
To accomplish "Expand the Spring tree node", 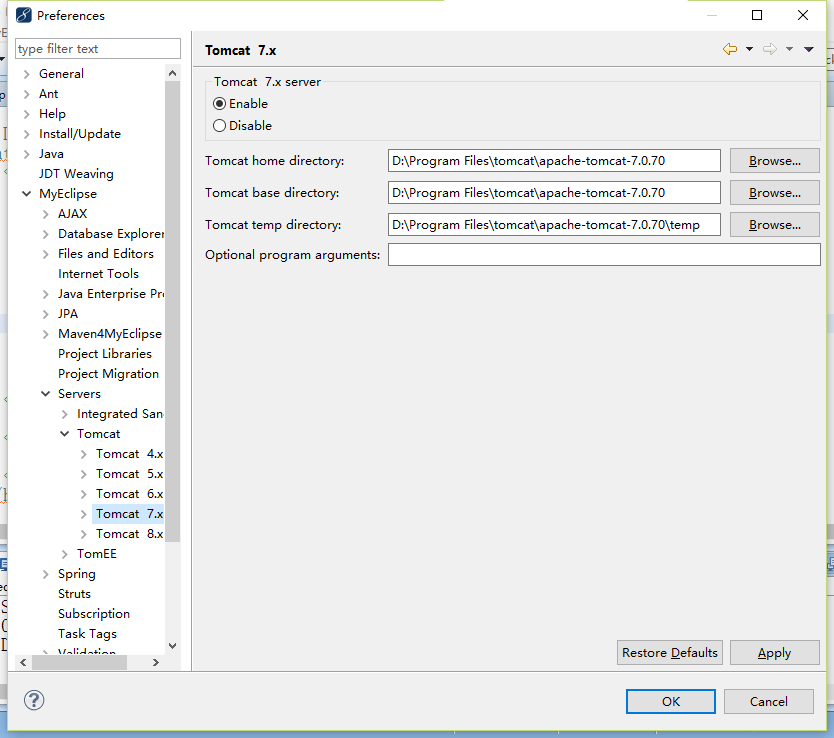I will pos(46,574).
